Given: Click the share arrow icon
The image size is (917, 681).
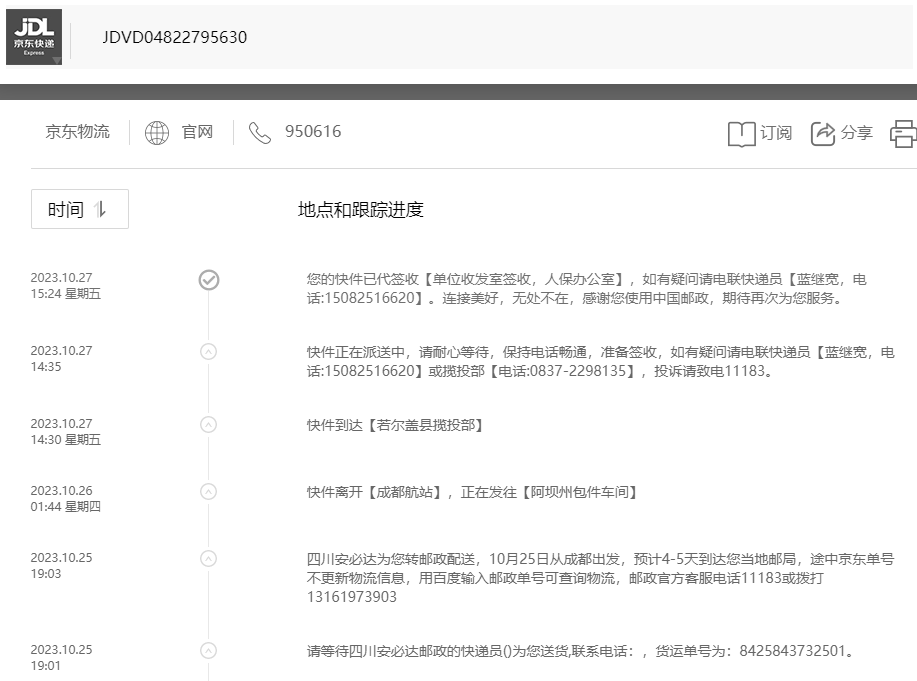Looking at the screenshot, I should pyautogui.click(x=823, y=133).
